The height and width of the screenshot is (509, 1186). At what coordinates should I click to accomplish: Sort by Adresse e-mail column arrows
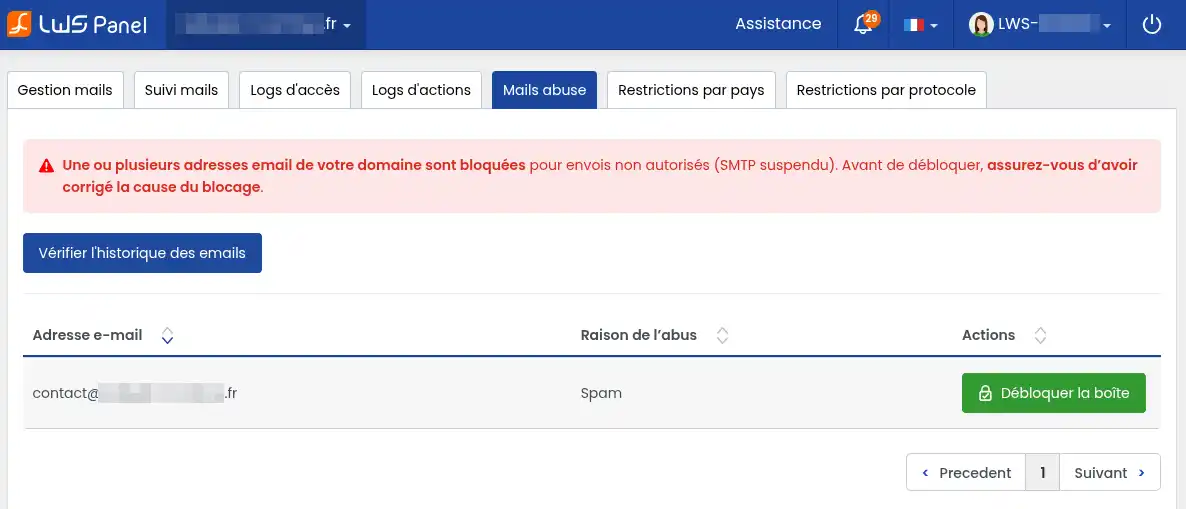coord(168,335)
